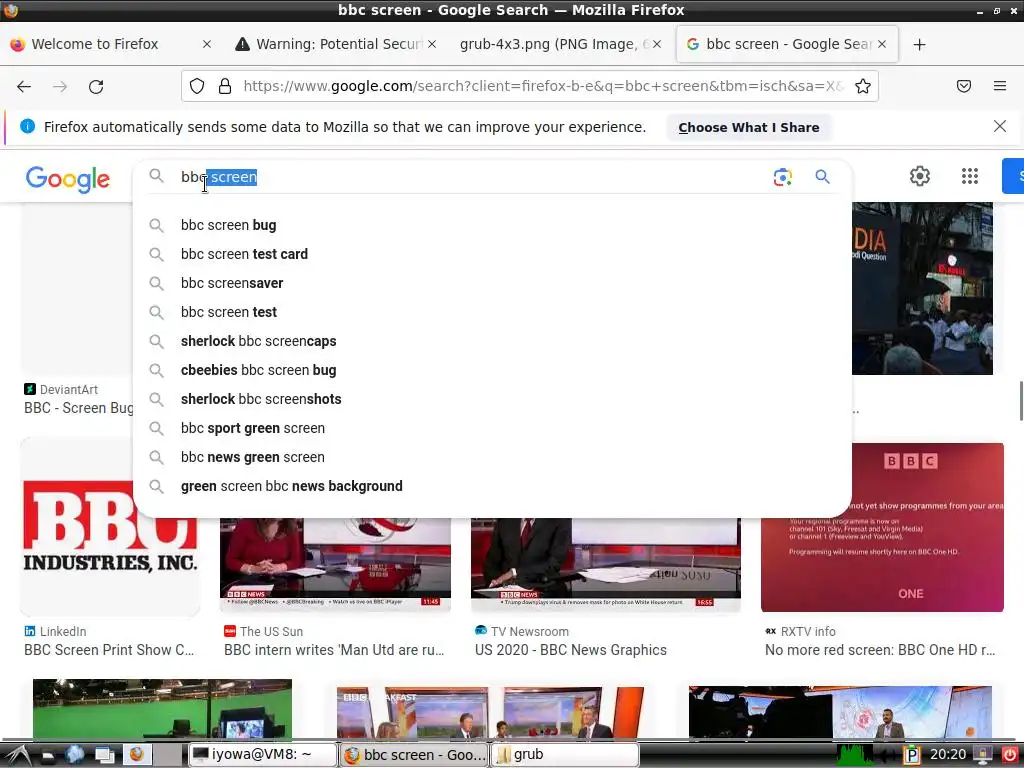Open the Pocket save icon

click(964, 86)
